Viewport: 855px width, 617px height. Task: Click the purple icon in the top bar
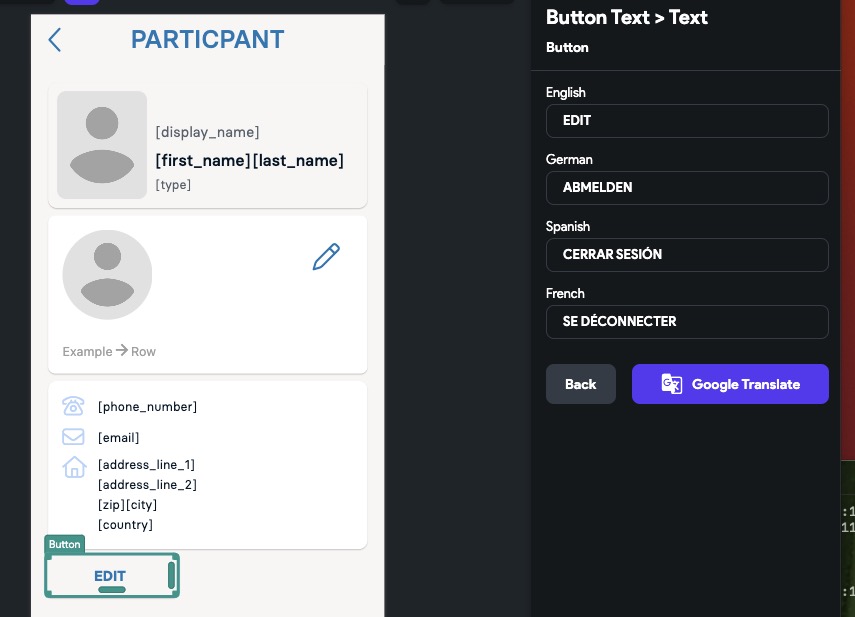click(80, 3)
